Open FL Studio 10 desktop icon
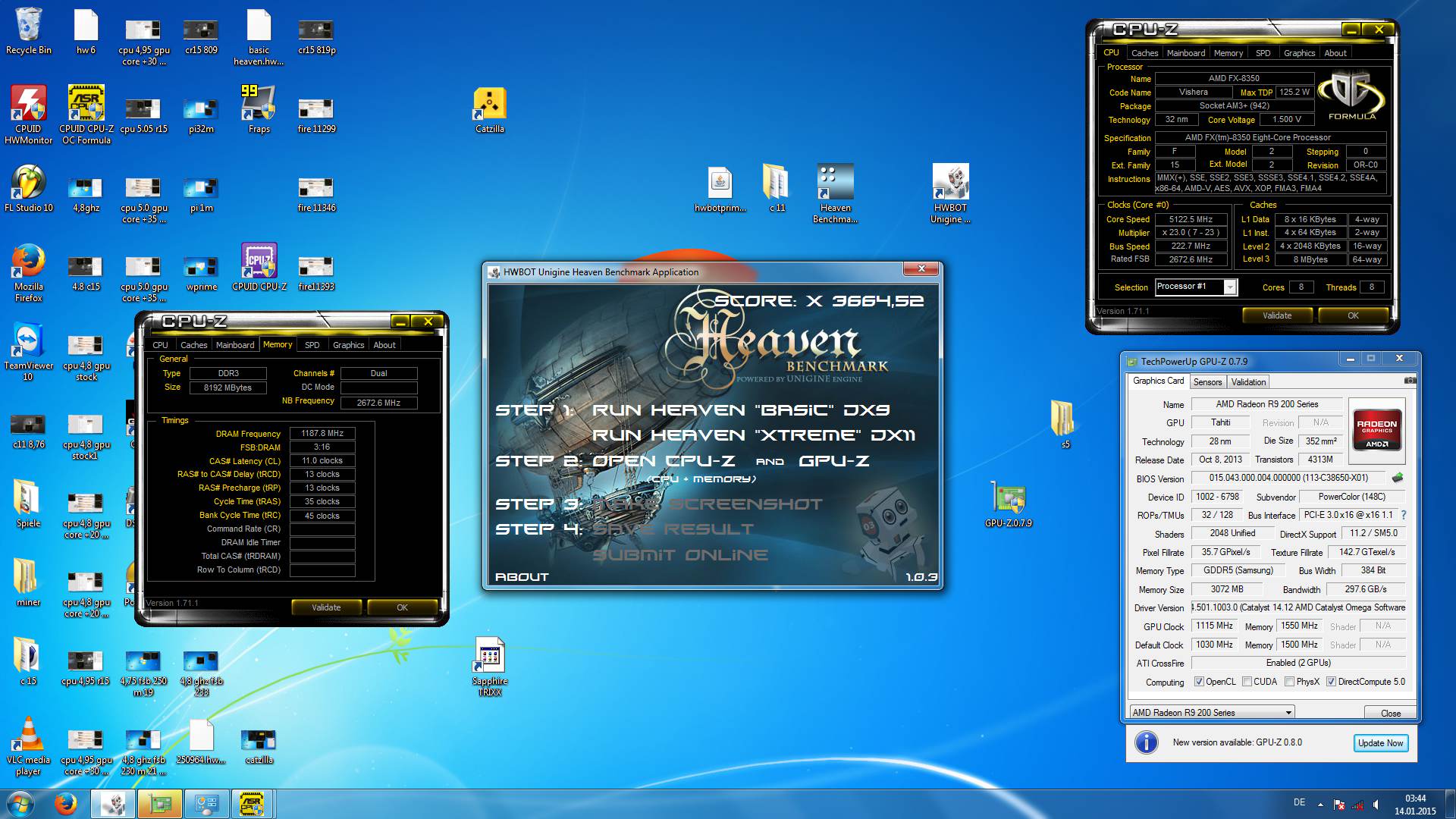Image resolution: width=1456 pixels, height=819 pixels. (29, 190)
